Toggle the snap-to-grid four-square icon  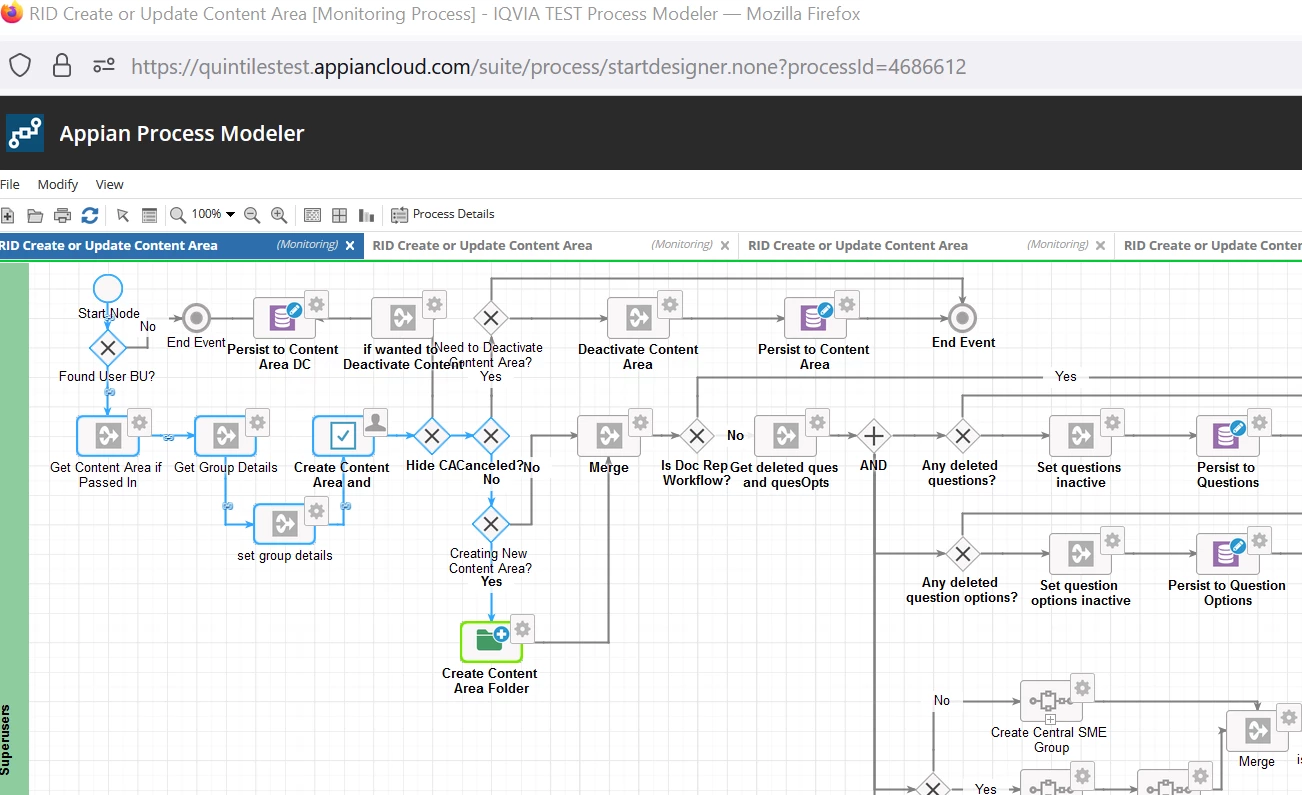coord(339,215)
